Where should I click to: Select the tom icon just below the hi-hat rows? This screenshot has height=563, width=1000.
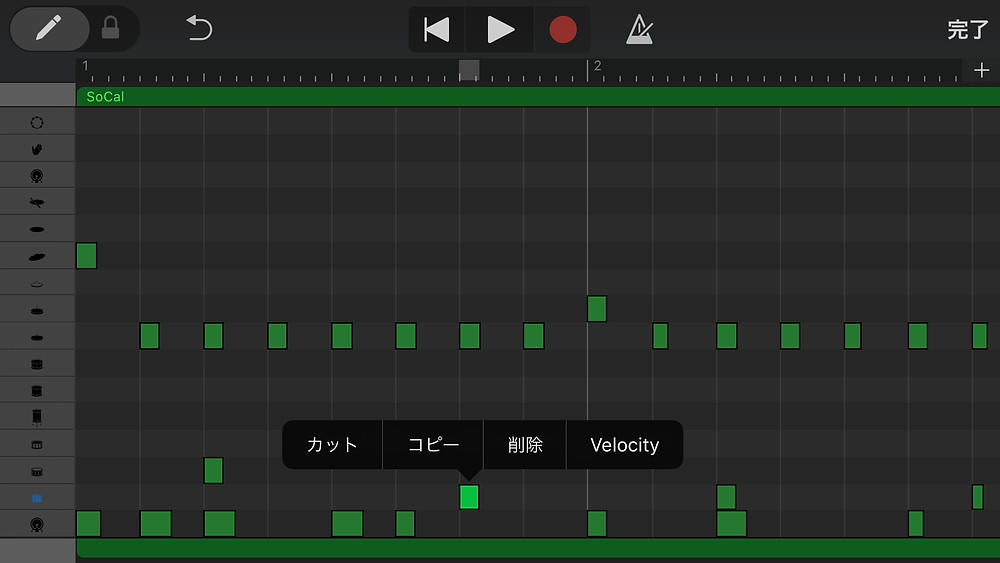point(37,364)
